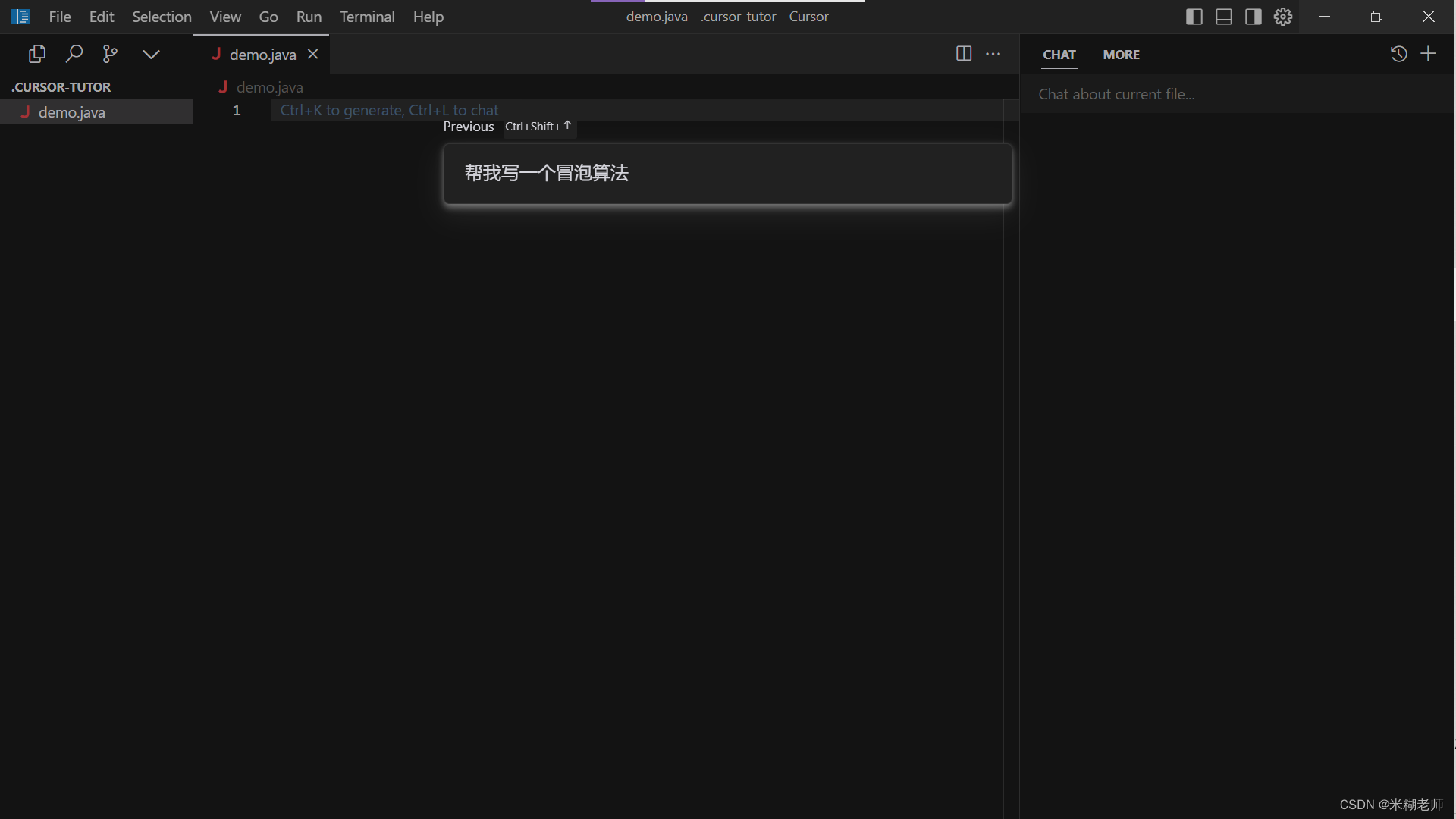Open the Explorer files icon

click(x=36, y=54)
